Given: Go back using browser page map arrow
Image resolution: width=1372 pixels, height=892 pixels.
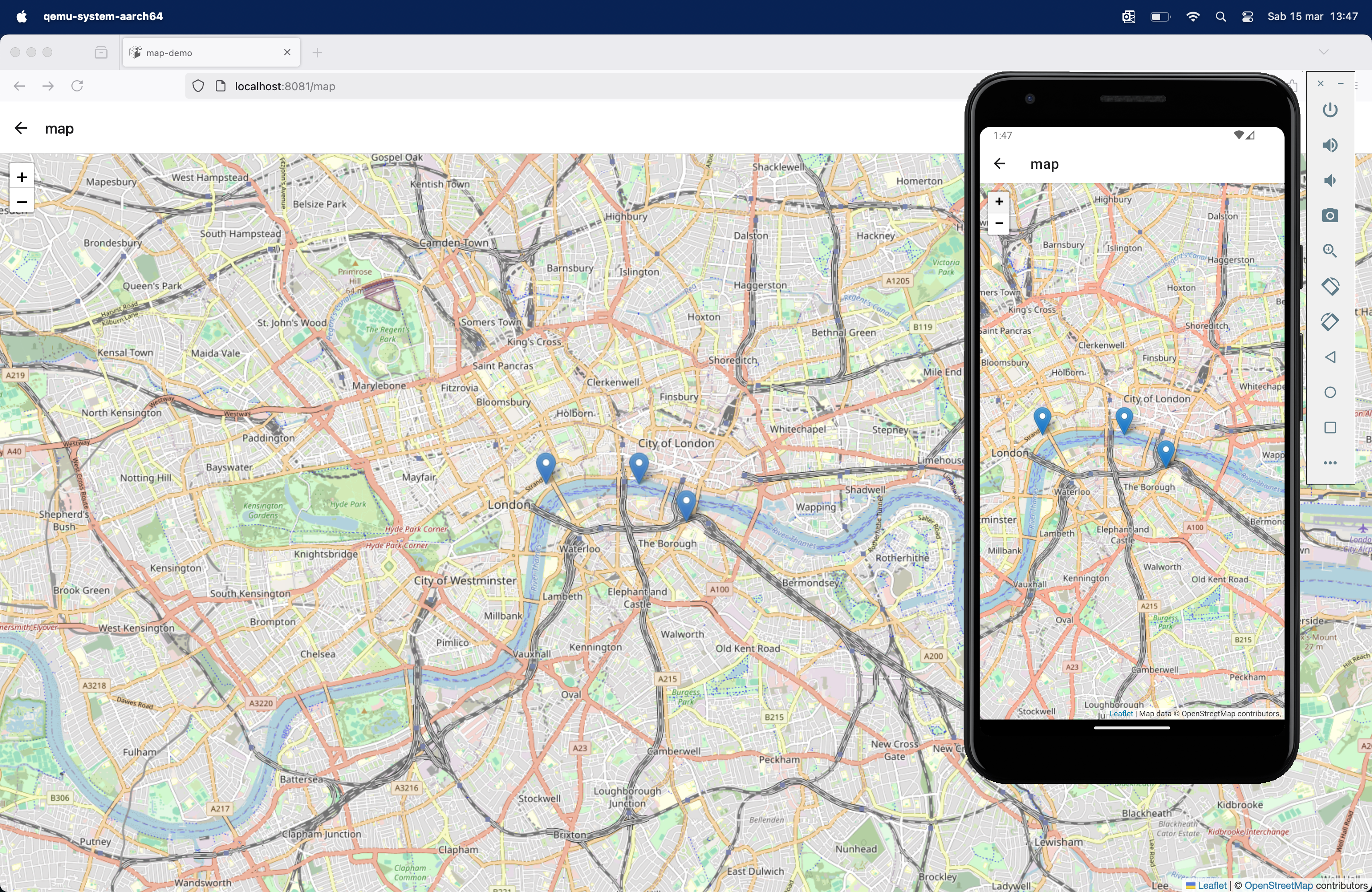Looking at the screenshot, I should (21, 128).
